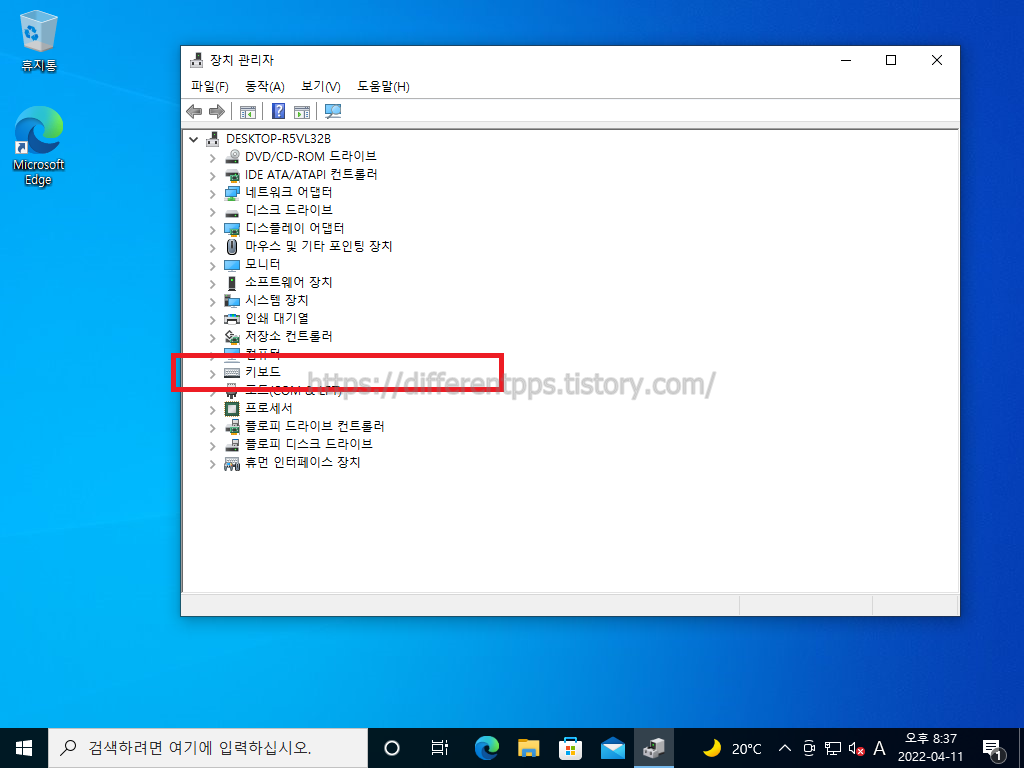
Task: Select the printer icon for 인쇄 대기열
Action: (x=232, y=319)
